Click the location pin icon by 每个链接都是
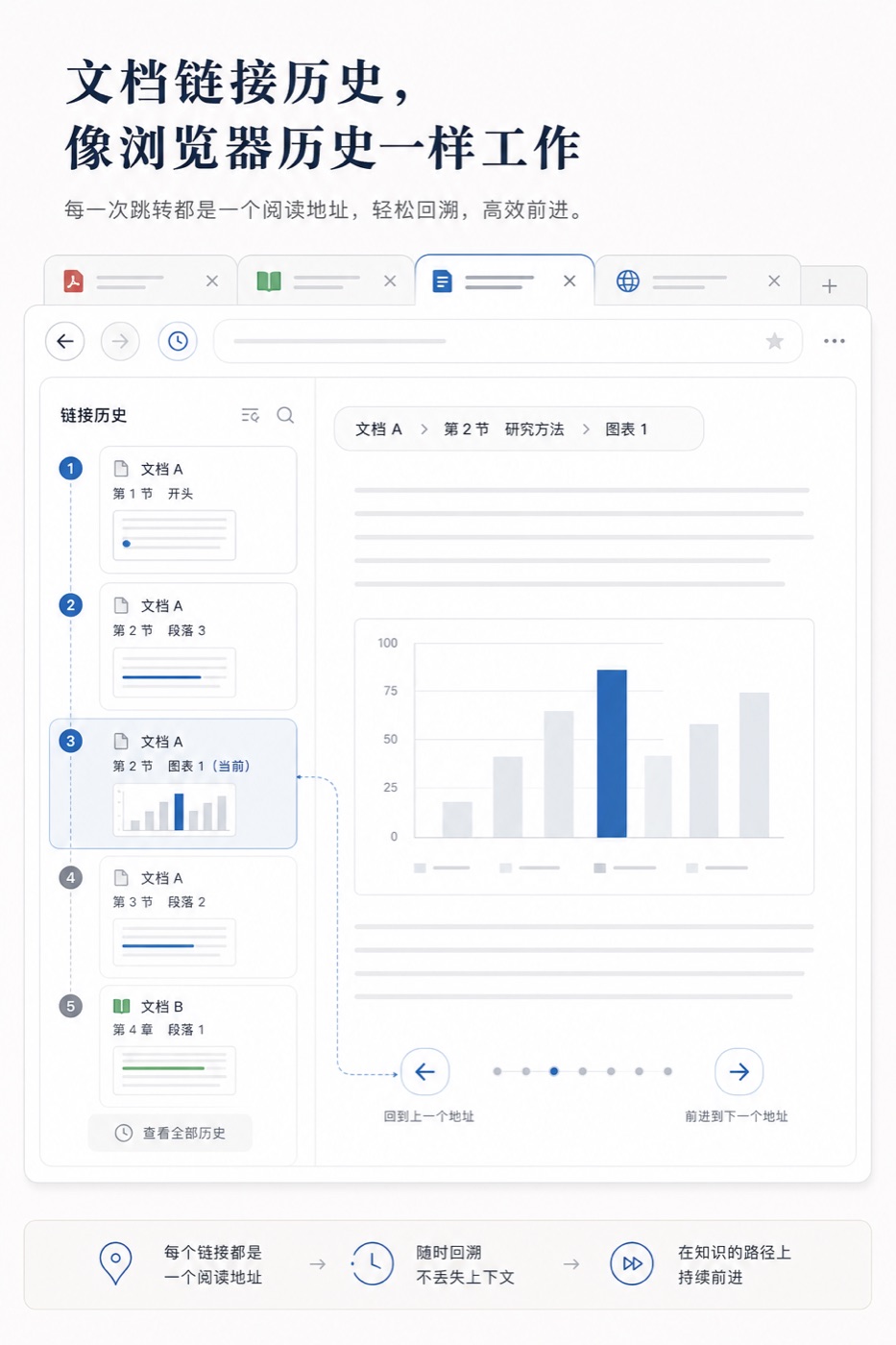Viewport: 896px width, 1345px height. (x=115, y=1263)
